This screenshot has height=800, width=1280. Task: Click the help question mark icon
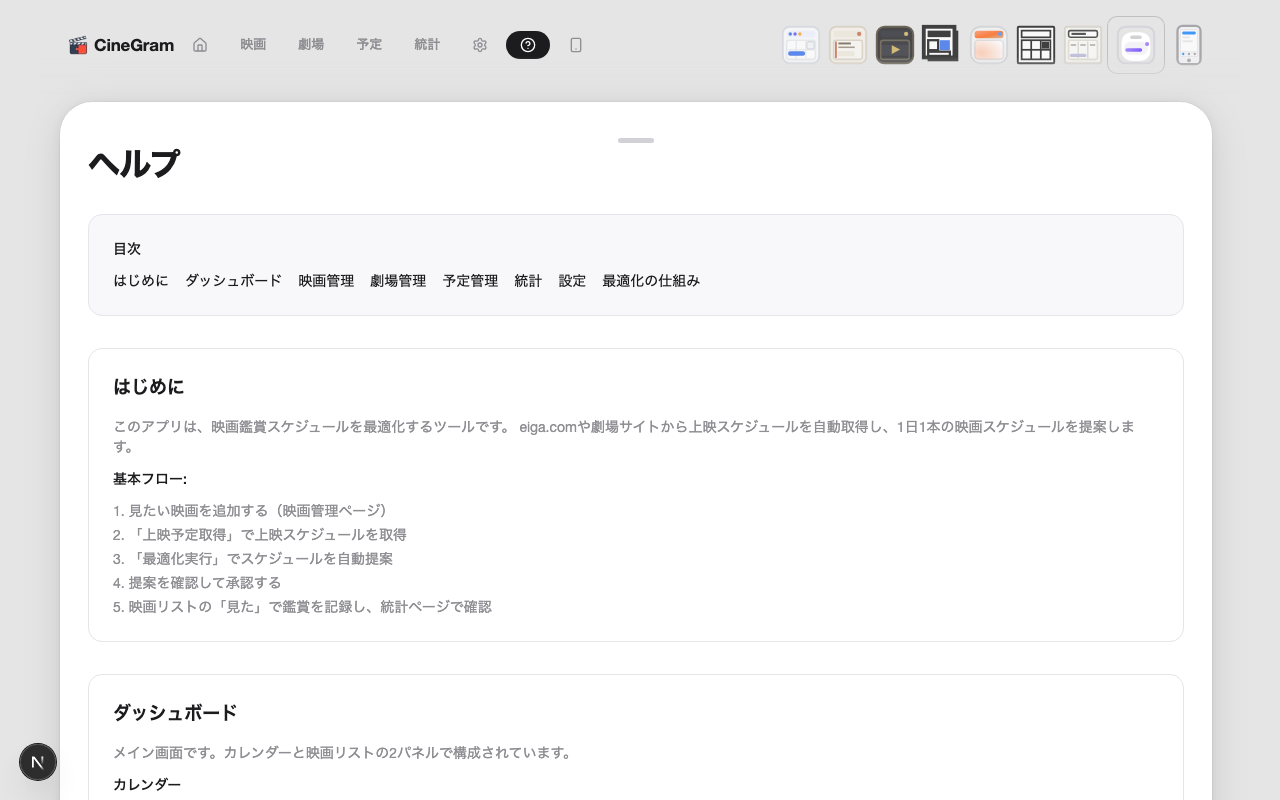click(x=528, y=45)
